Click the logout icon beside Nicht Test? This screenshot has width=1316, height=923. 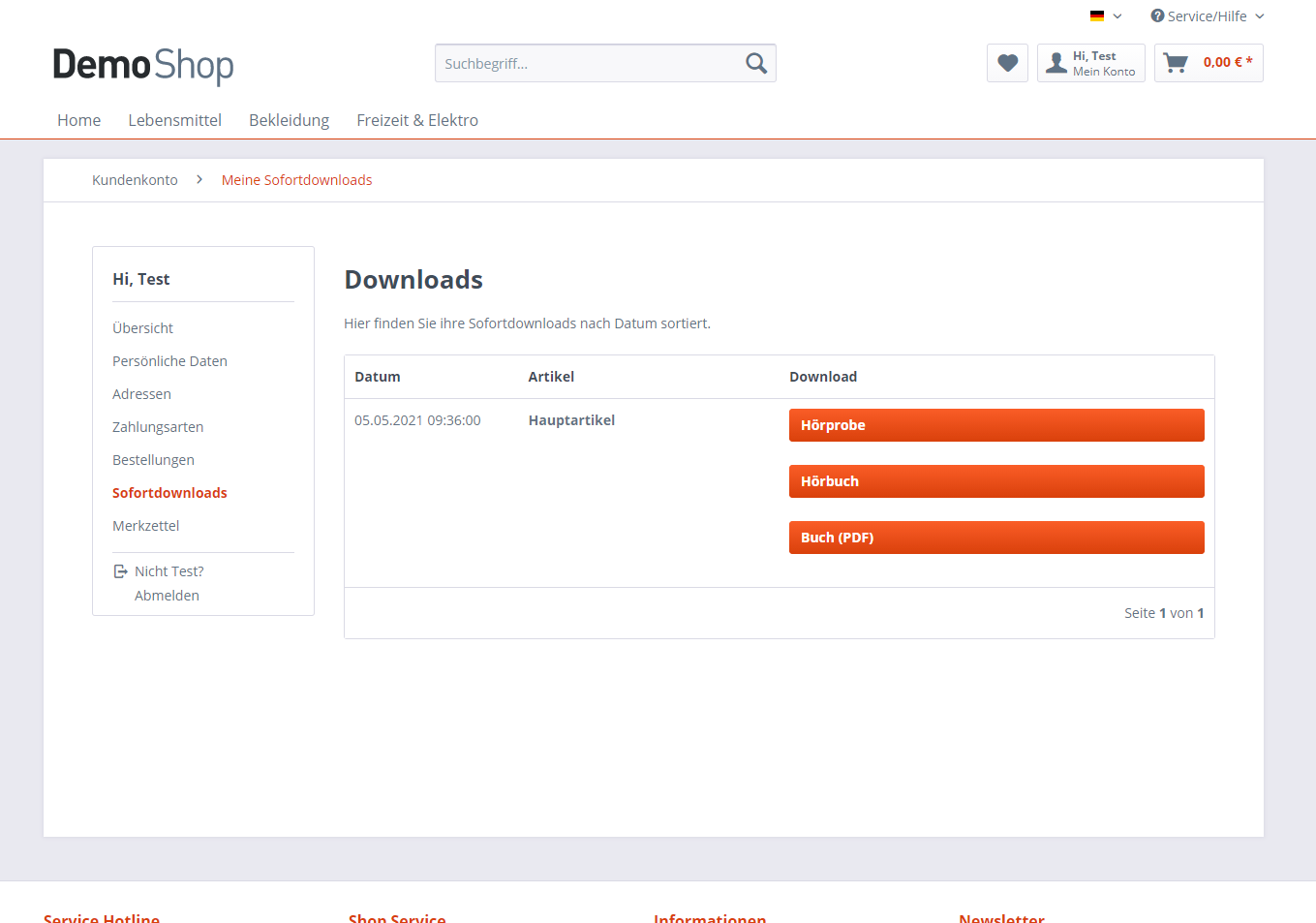[x=121, y=571]
